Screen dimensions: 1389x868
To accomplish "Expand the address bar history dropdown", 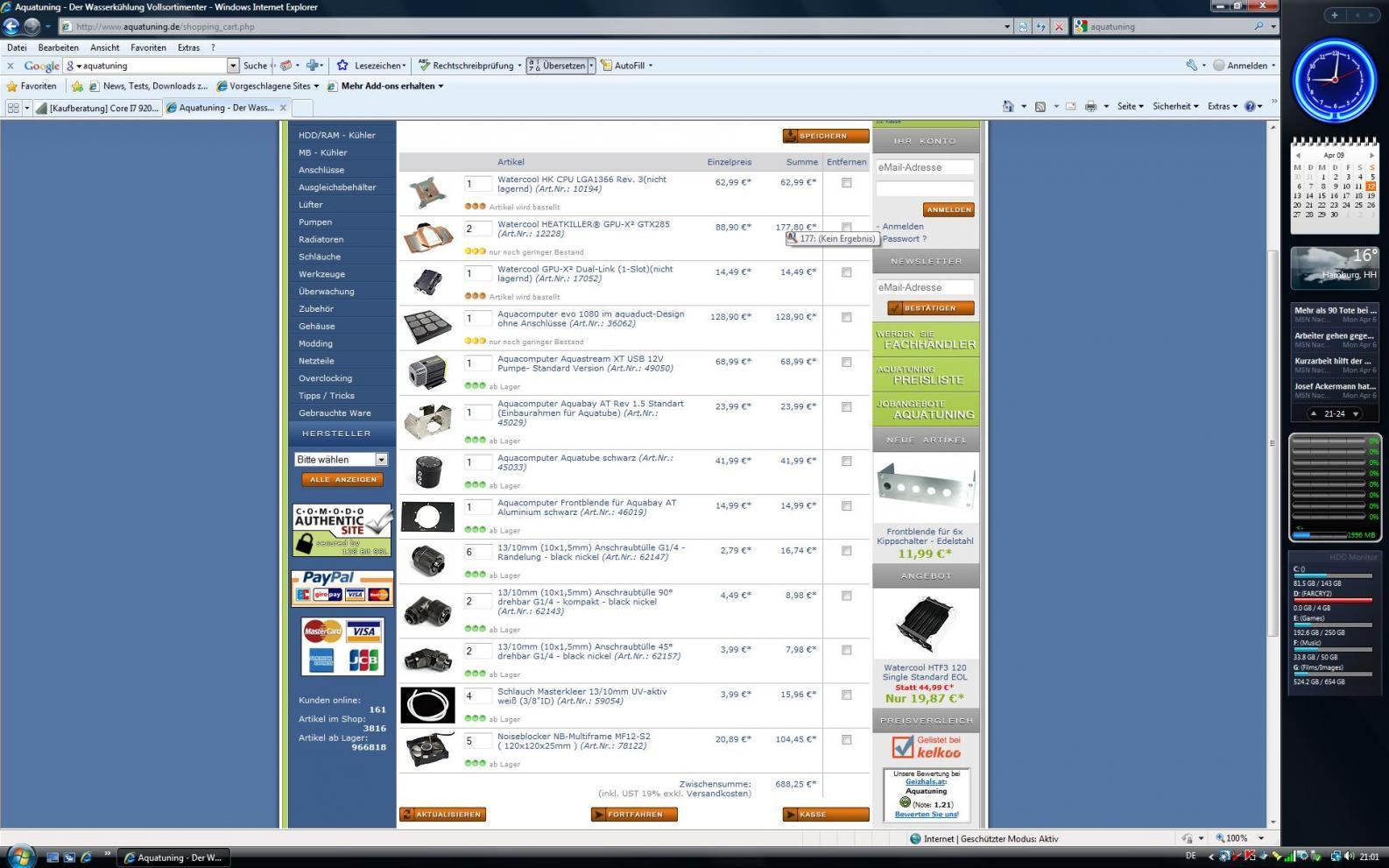I will pyautogui.click(x=1007, y=26).
